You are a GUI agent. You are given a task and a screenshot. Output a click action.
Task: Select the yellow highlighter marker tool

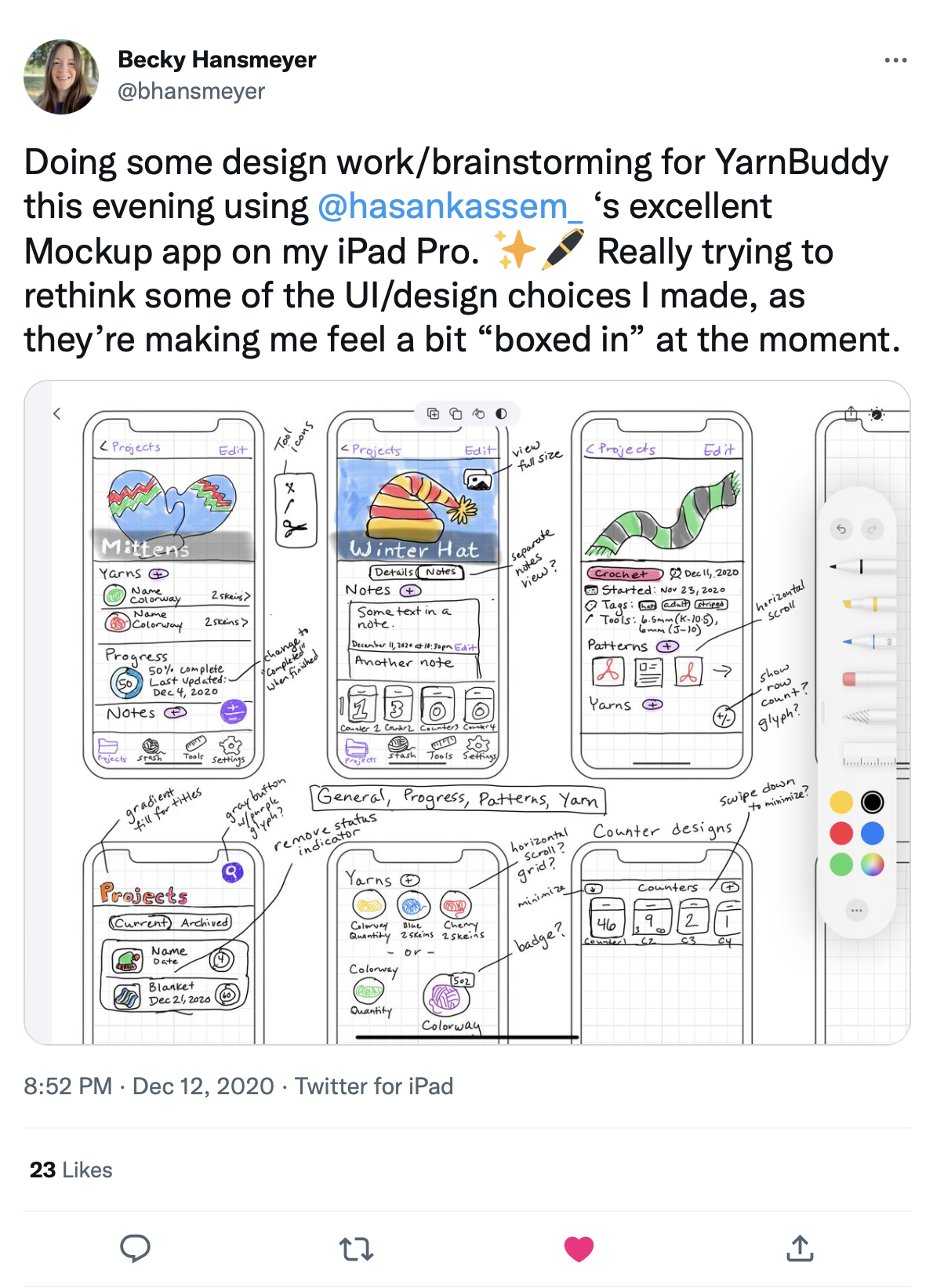[x=862, y=604]
